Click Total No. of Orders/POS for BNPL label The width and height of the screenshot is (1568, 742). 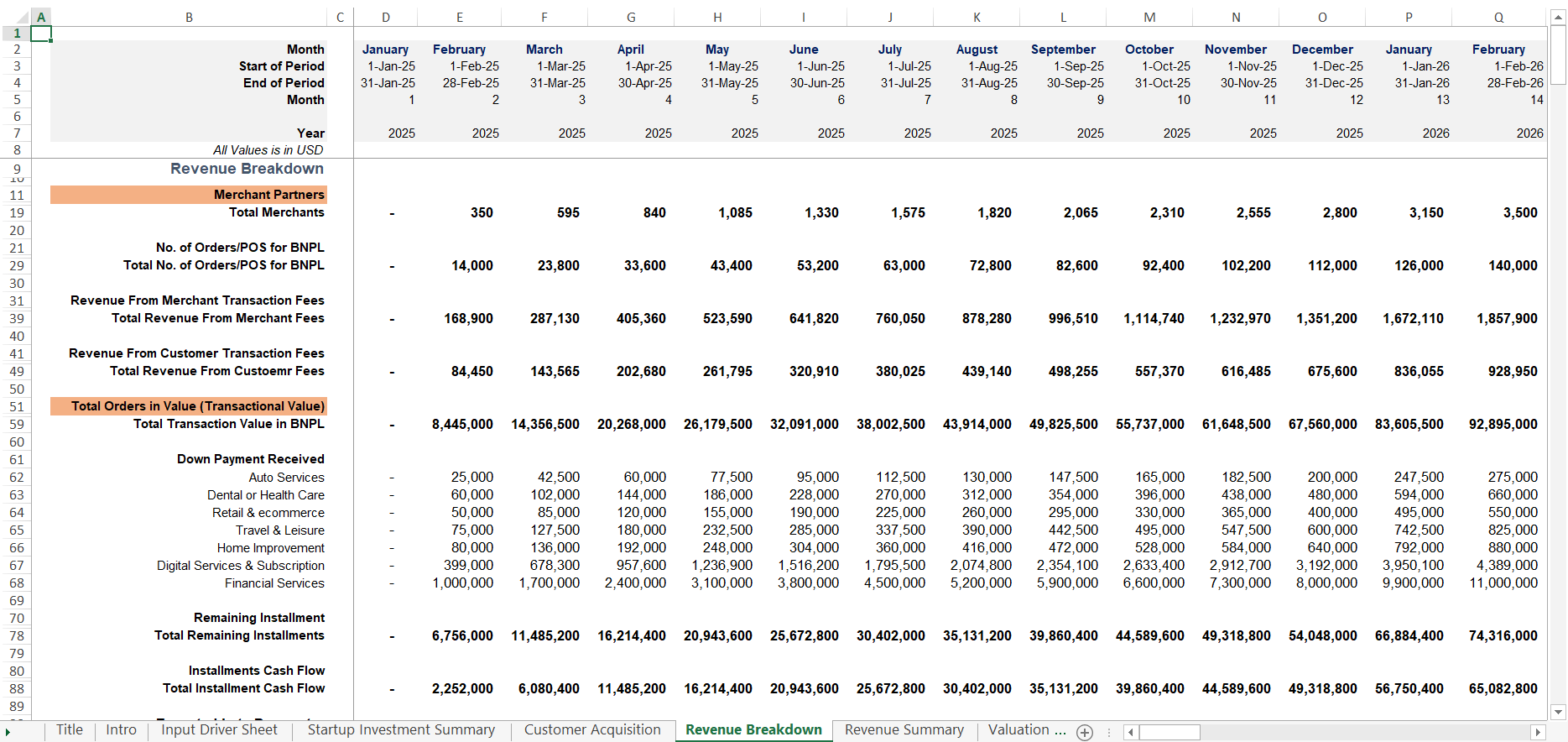point(223,265)
